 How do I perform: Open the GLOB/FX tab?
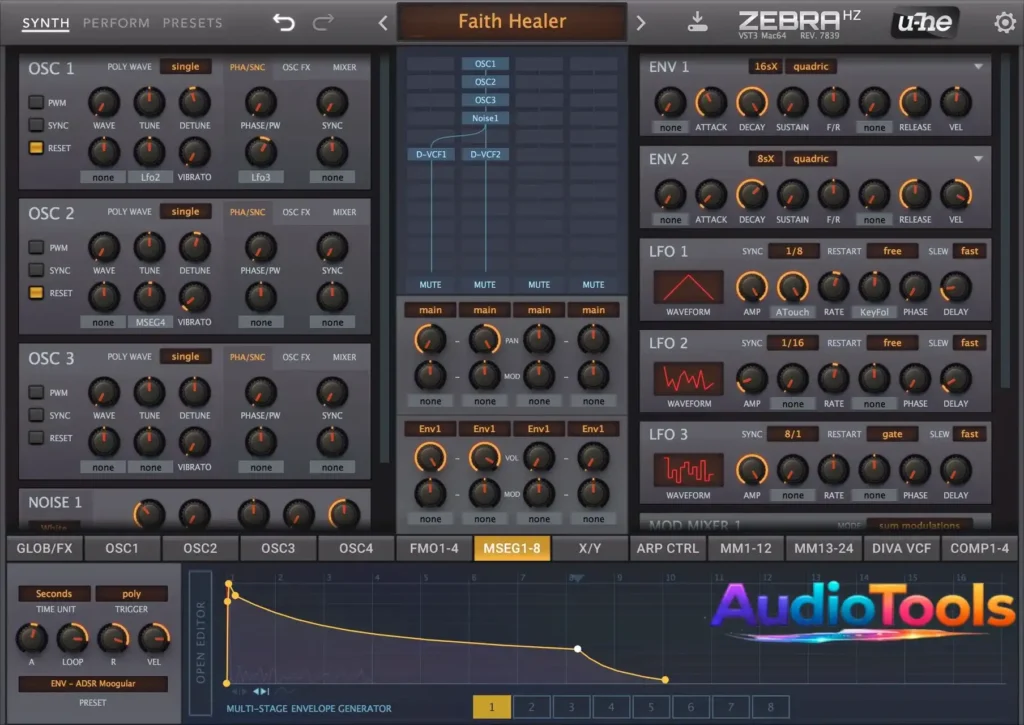pos(44,549)
